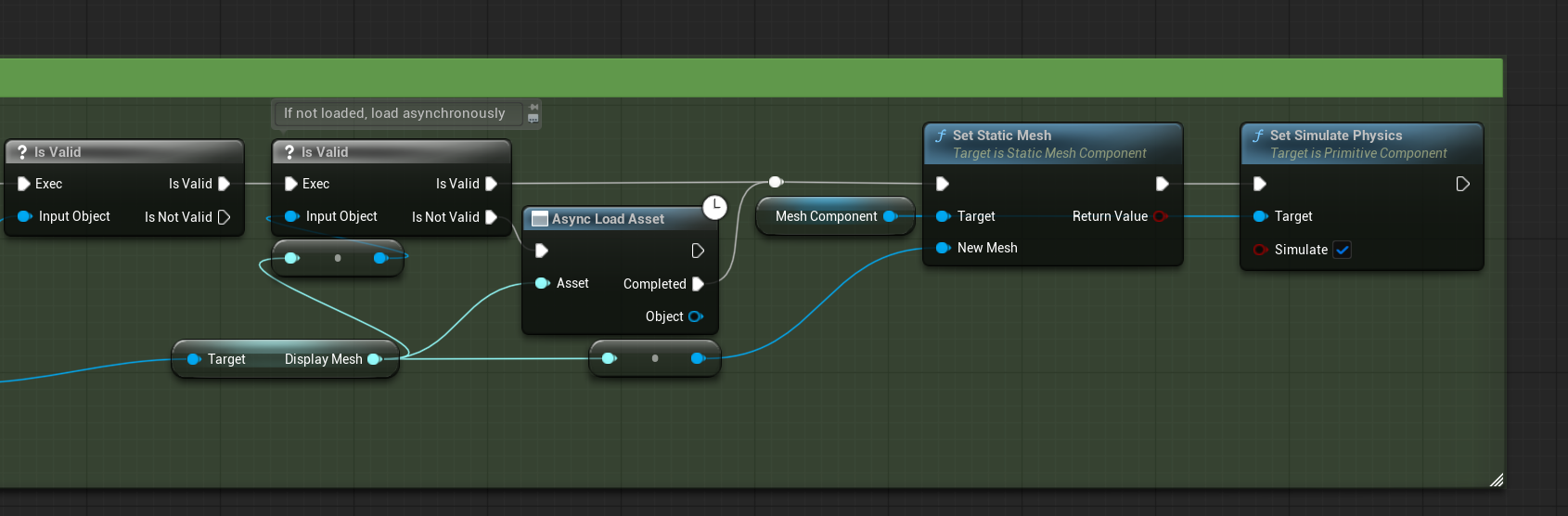Select the Async Load Asset node title
Viewport: 1568px width, 516px height.
click(x=608, y=219)
